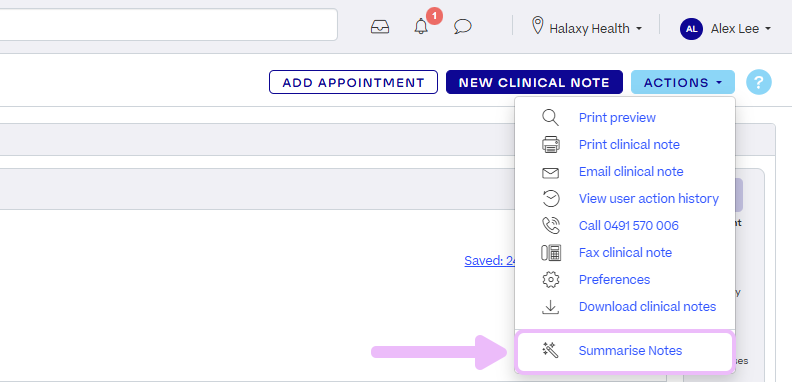Click the New Clinical Note button
The image size is (792, 382).
(x=534, y=82)
